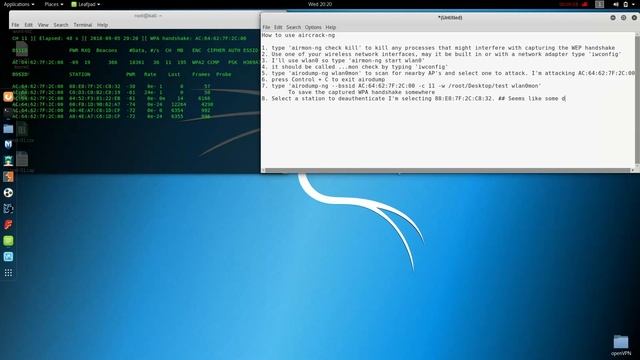Select the green Leafpad dock icon
Image resolution: width=640 pixels, height=360 pixels.
pyautogui.click(x=8, y=240)
